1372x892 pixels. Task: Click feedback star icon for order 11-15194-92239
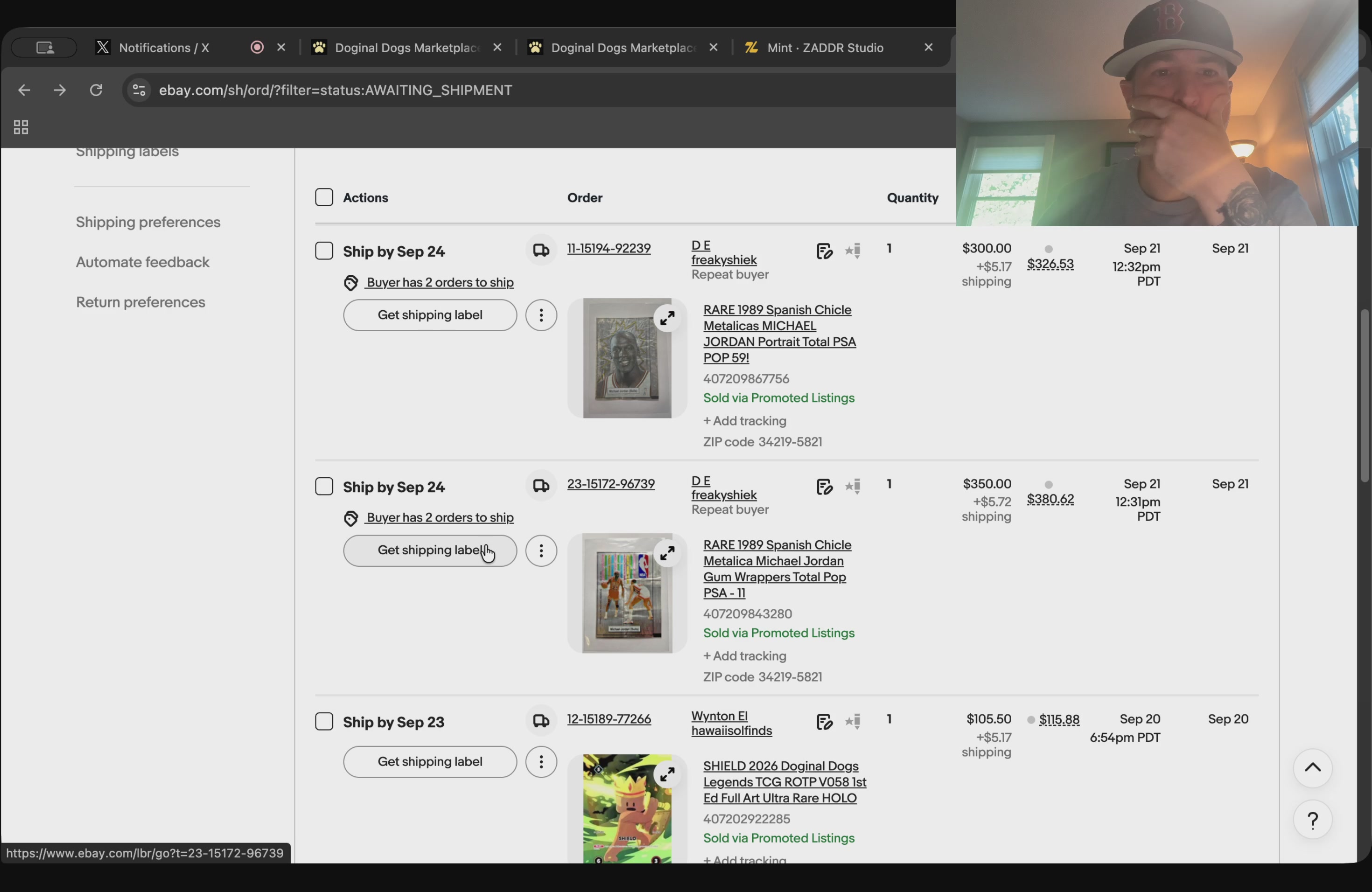pos(853,251)
